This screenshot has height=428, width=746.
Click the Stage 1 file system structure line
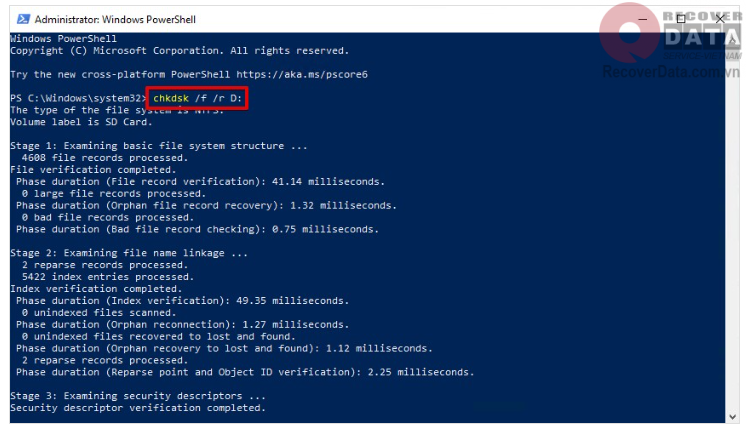[x=160, y=146]
